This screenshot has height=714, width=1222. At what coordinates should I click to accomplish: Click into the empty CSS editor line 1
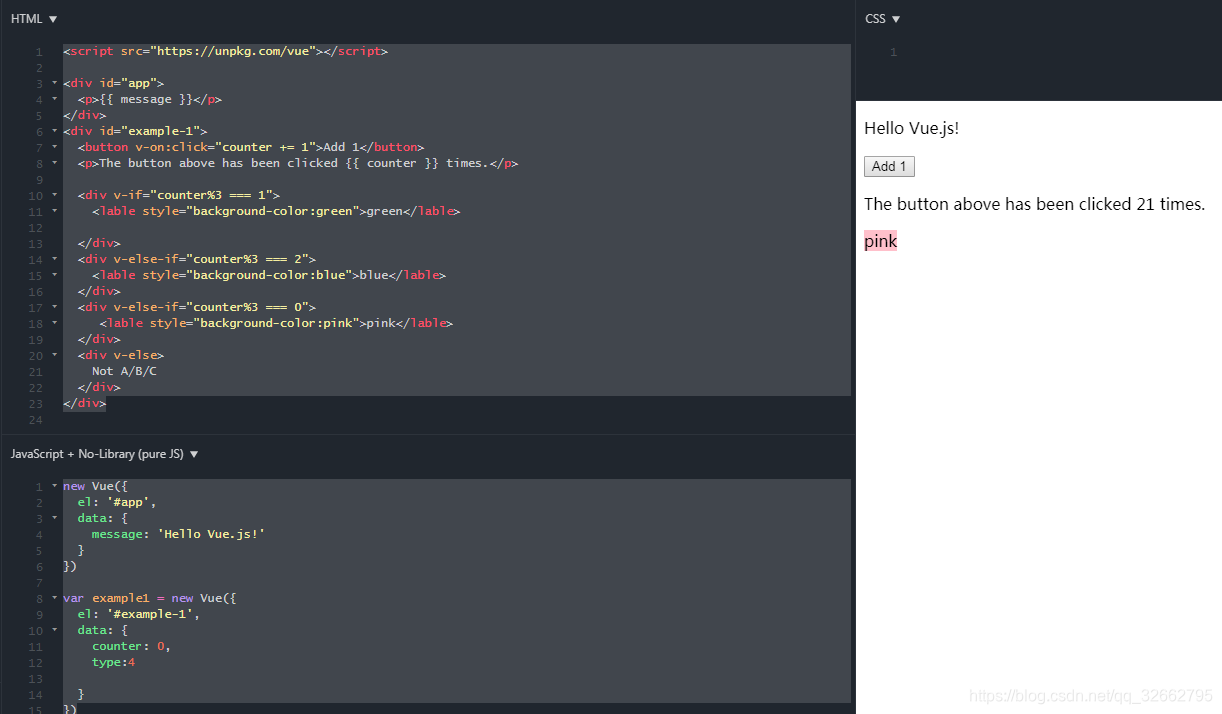[x=1060, y=52]
